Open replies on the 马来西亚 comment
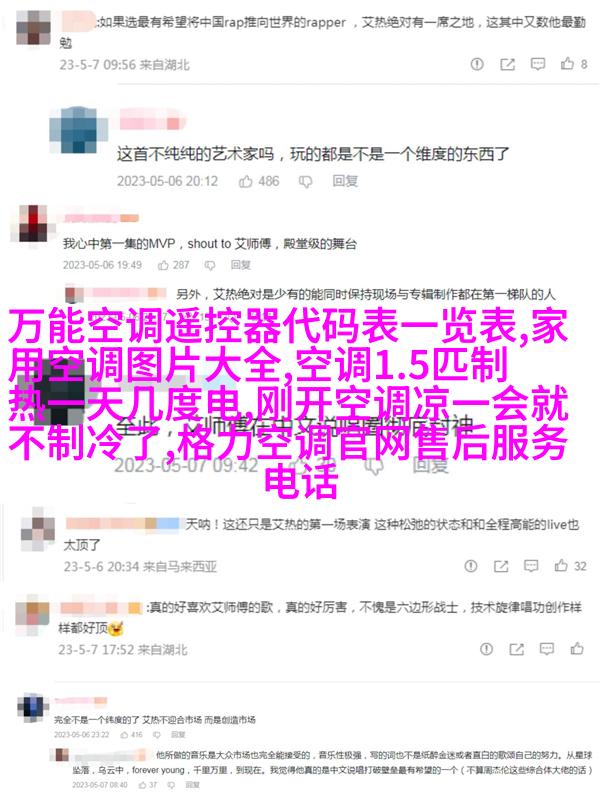This screenshot has width=600, height=797. click(531, 566)
